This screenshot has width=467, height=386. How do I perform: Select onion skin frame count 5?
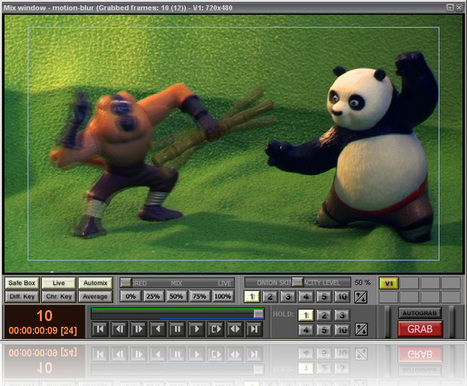point(324,296)
